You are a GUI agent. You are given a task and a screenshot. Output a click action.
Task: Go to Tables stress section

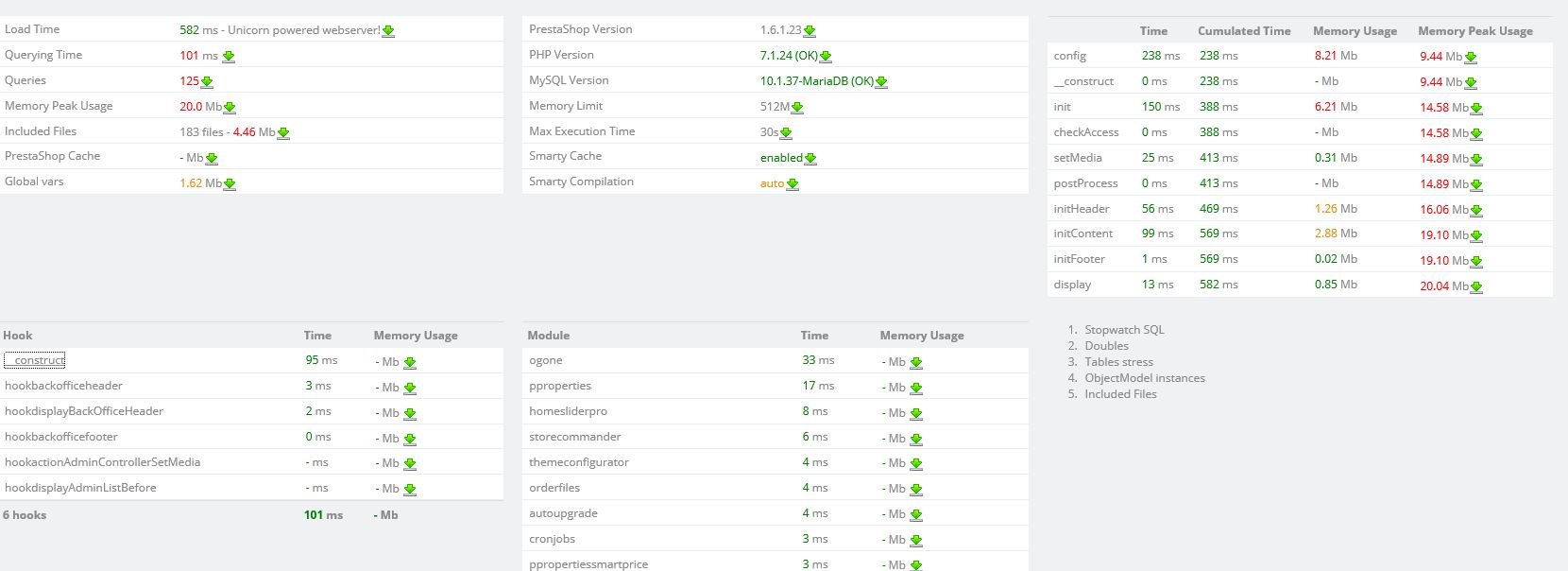[1118, 362]
